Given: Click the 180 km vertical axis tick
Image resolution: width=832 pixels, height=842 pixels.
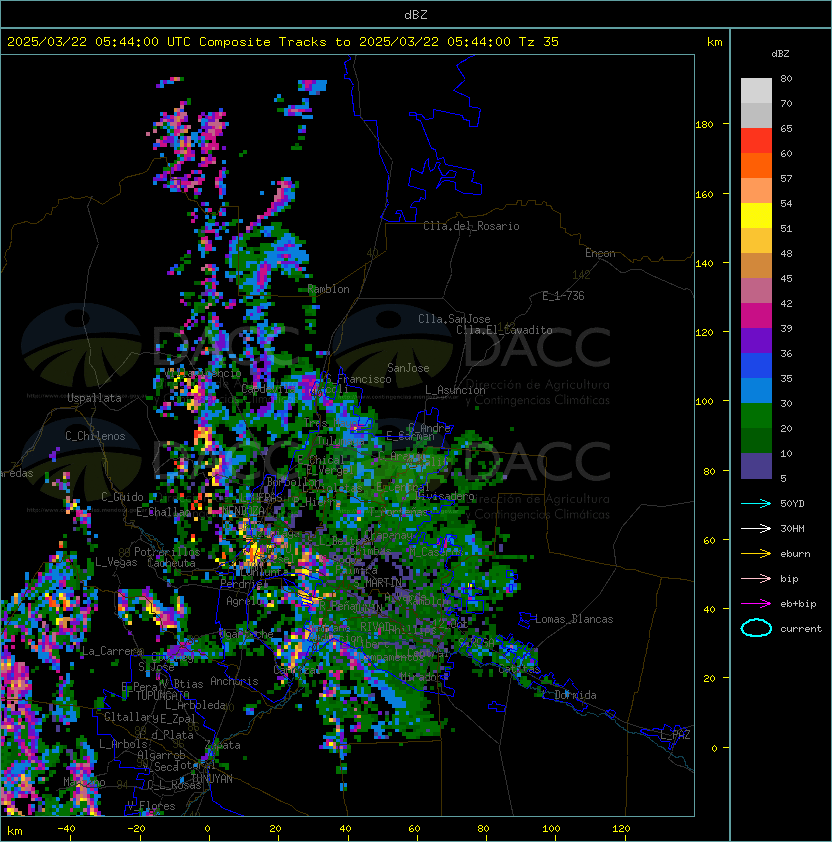Looking at the screenshot, I should coord(704,125).
